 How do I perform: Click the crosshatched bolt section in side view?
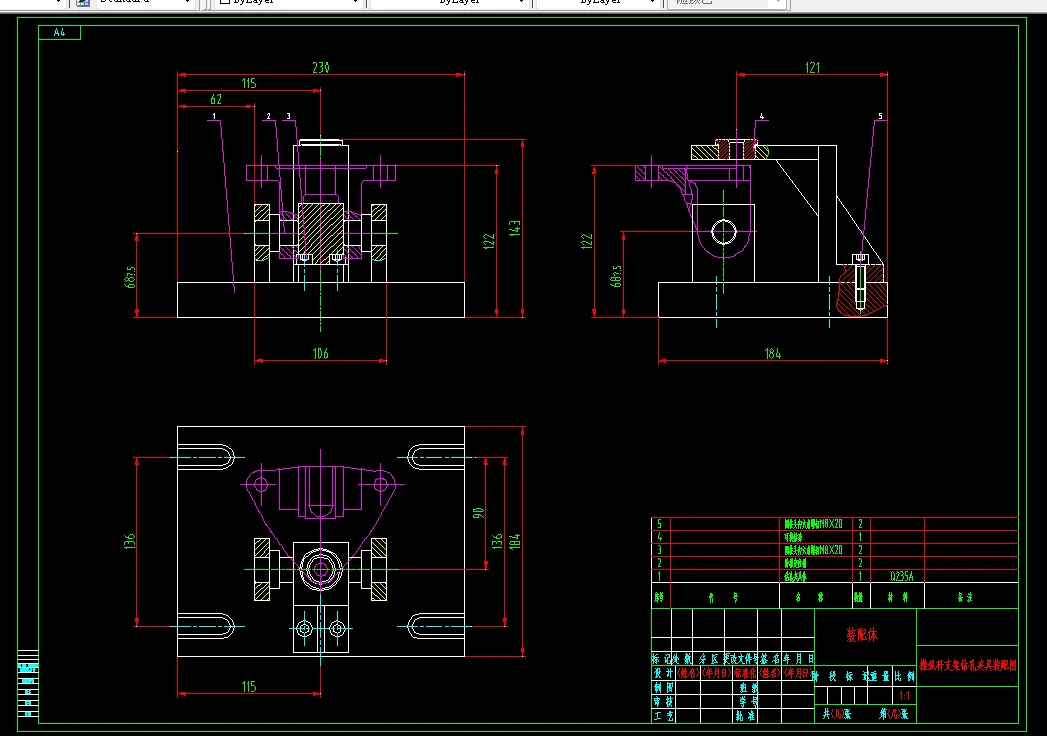pos(860,289)
